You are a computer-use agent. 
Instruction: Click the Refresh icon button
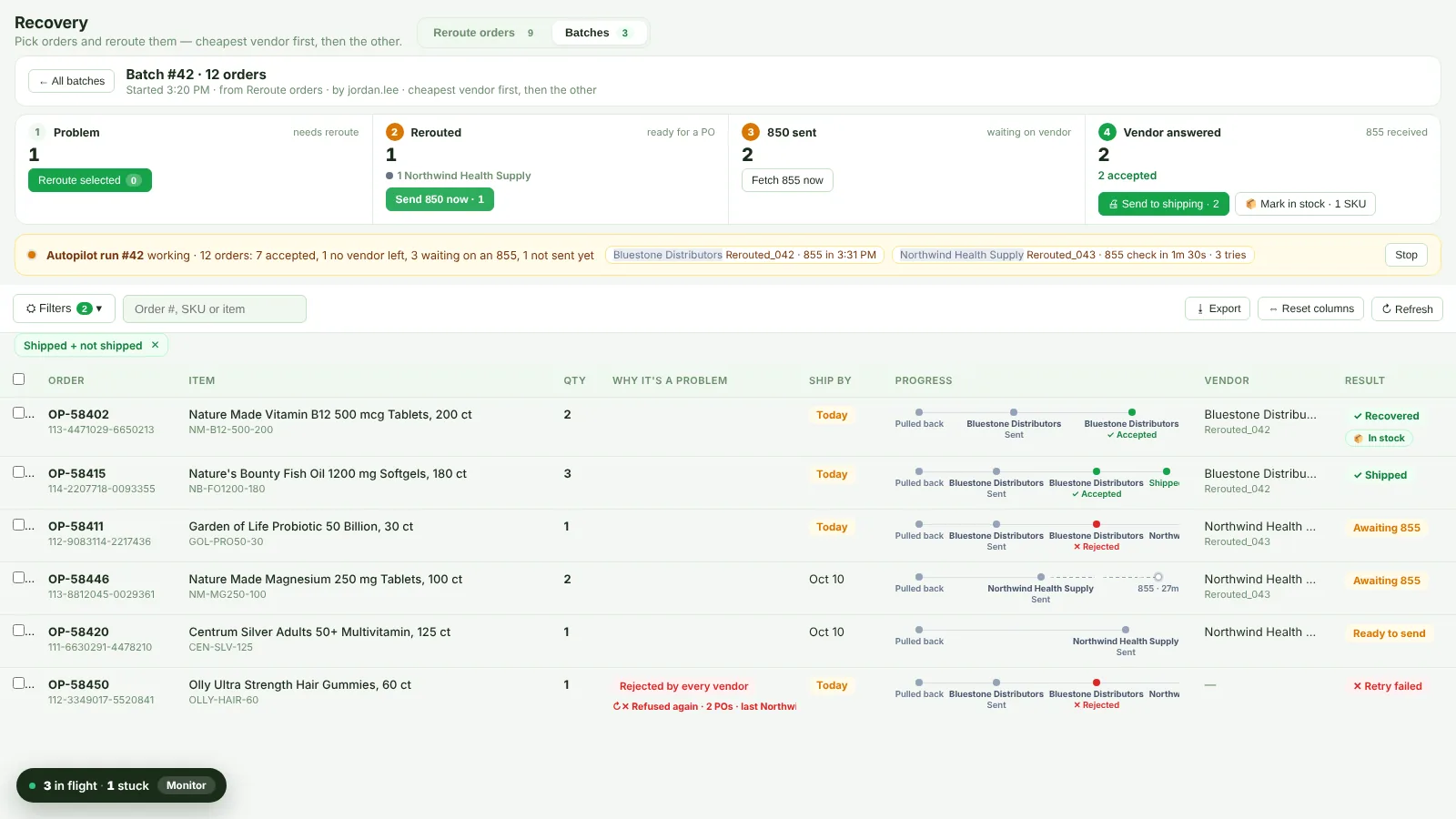[x=1407, y=308]
